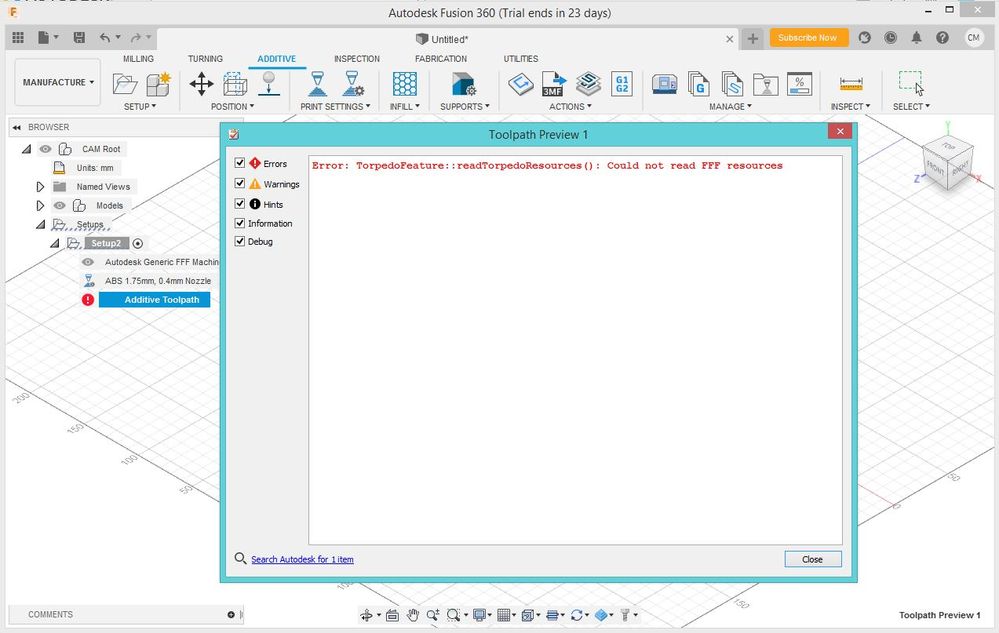Export the 3MF file icon
Screen dimensions: 999x633
click(554, 83)
